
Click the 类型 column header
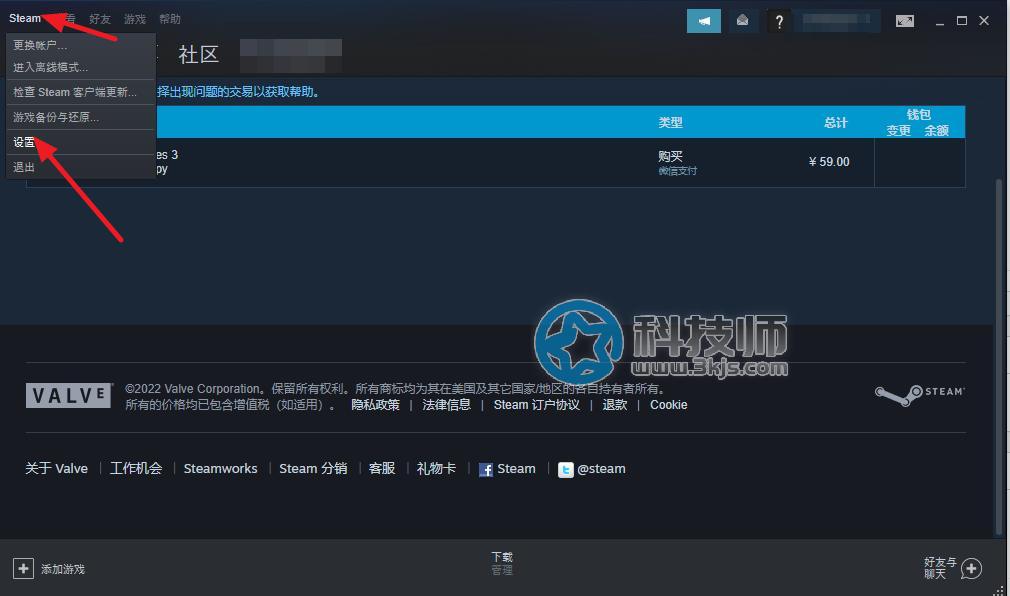pyautogui.click(x=670, y=122)
